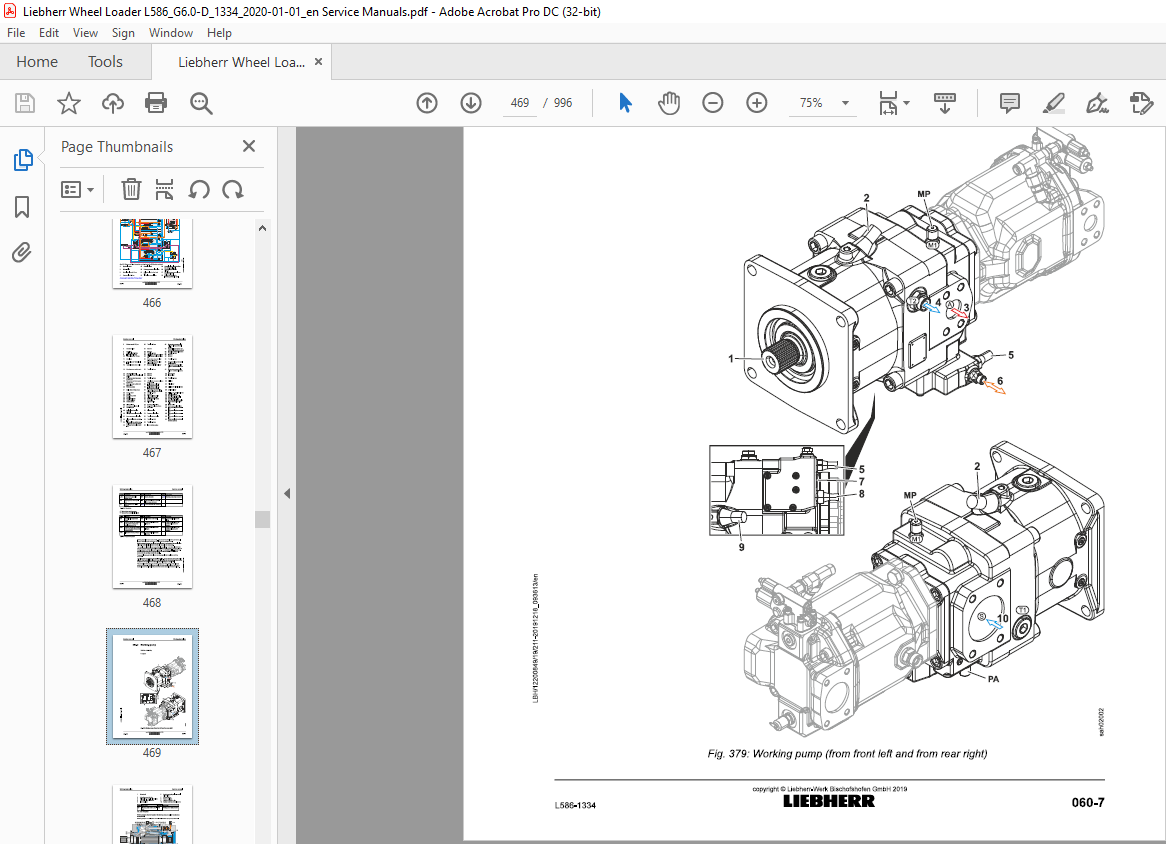Click the total page count 996

[x=563, y=103]
